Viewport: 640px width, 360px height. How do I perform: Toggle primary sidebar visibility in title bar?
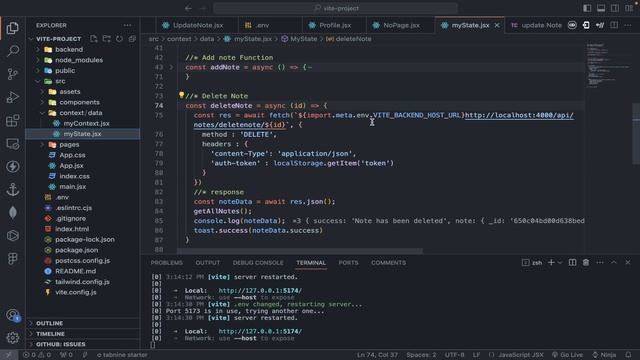587,8
